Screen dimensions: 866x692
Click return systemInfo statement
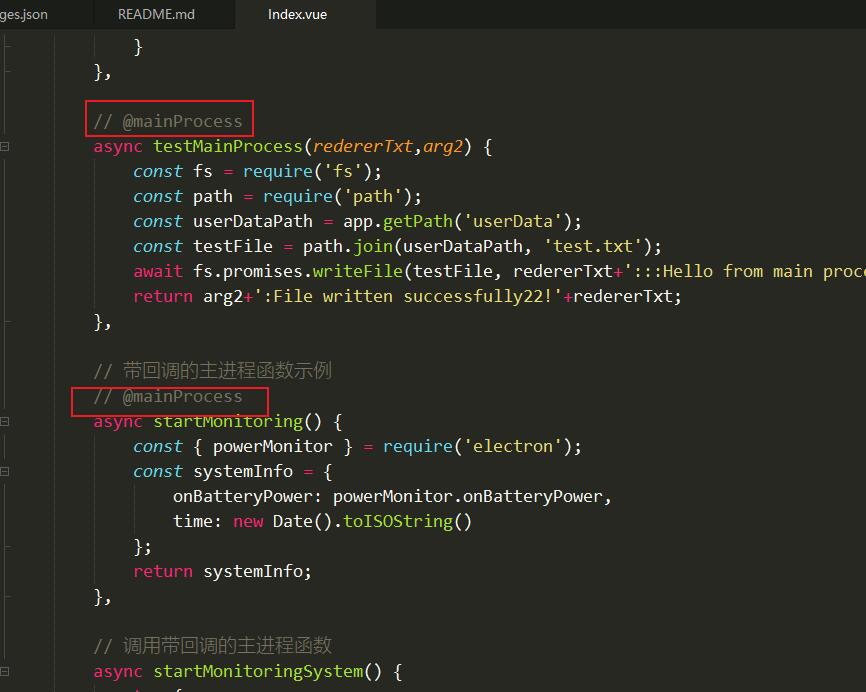[x=222, y=572]
